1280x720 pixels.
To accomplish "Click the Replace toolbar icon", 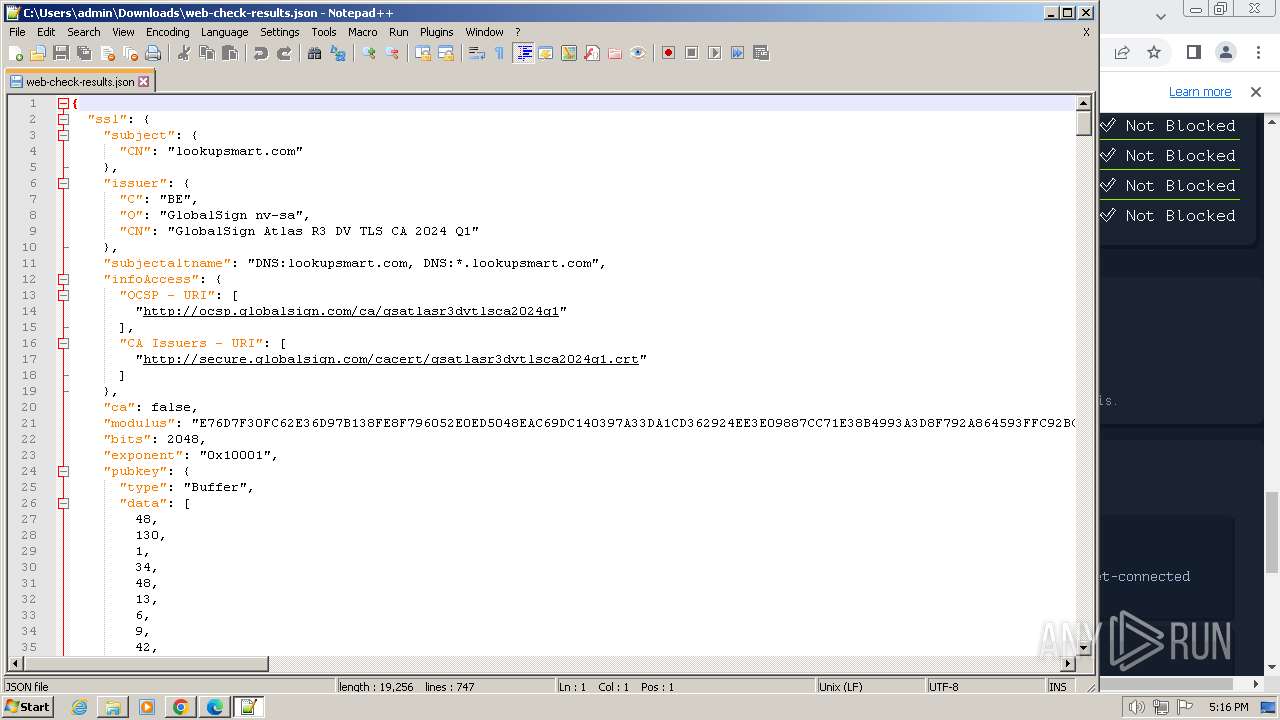I will 338,53.
